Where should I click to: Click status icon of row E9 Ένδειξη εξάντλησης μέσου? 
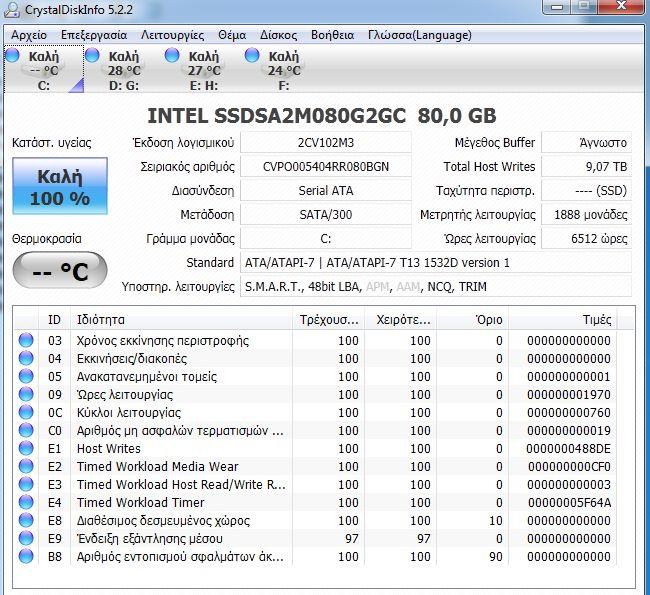click(x=26, y=538)
